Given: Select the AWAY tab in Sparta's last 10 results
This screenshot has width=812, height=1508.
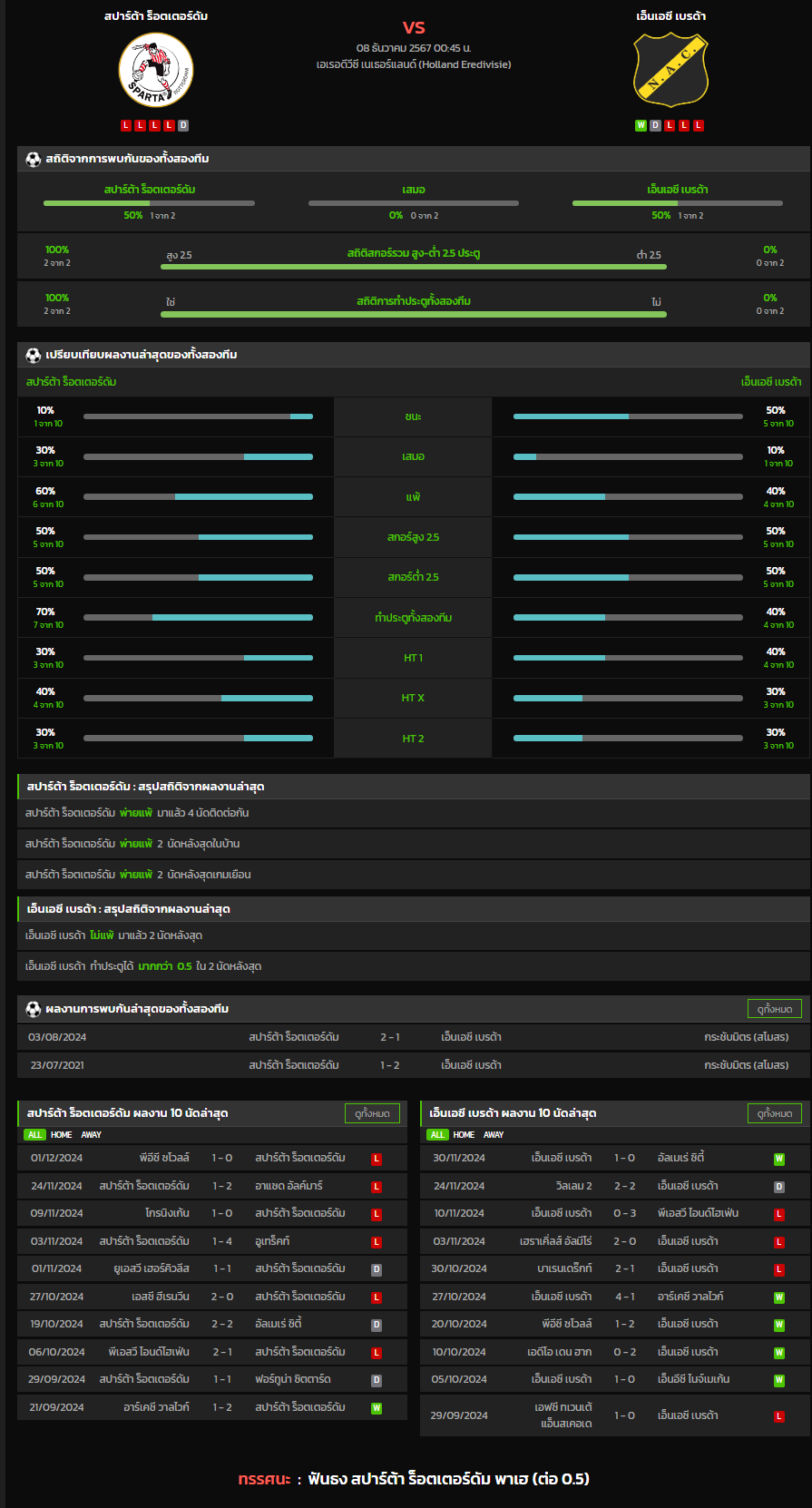Looking at the screenshot, I should pos(92,1135).
